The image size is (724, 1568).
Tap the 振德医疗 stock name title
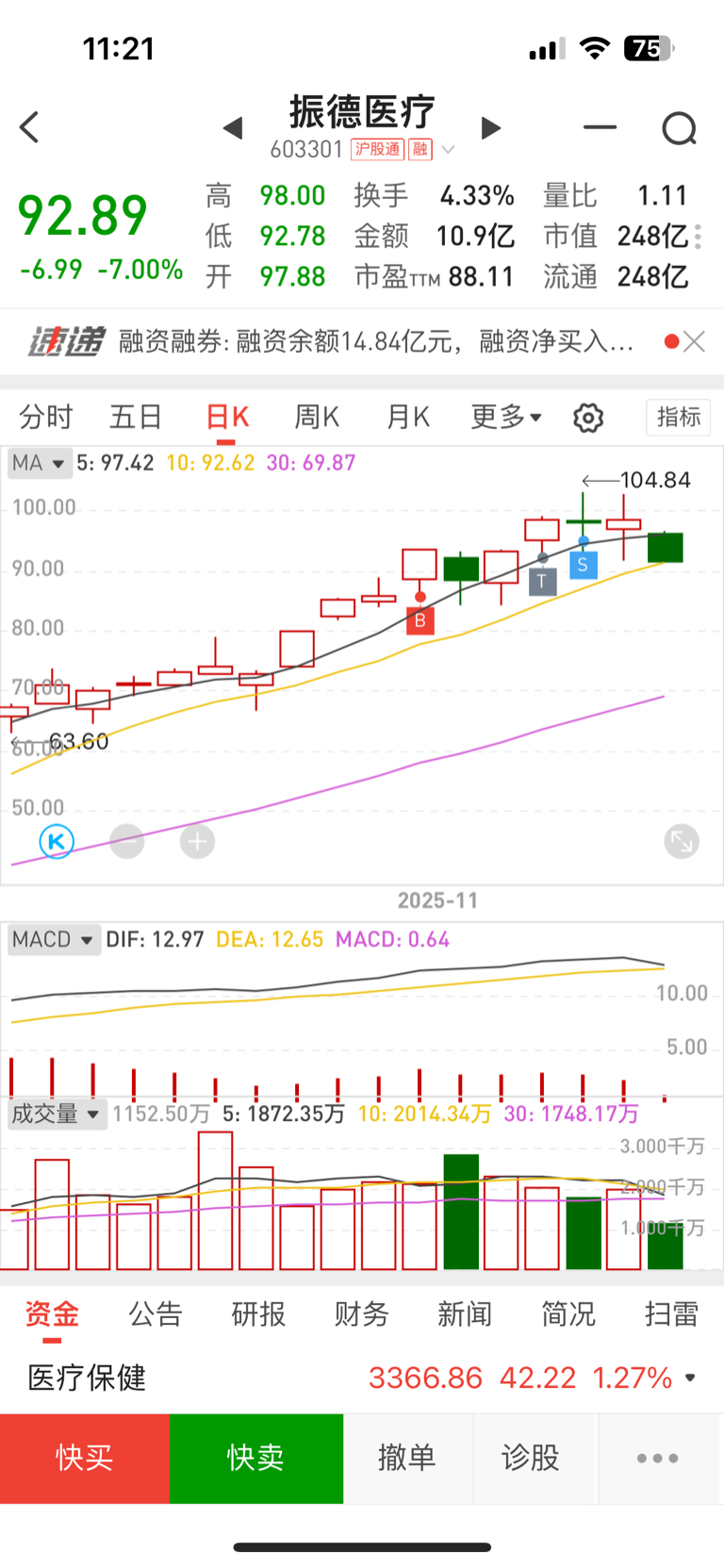pyautogui.click(x=362, y=112)
